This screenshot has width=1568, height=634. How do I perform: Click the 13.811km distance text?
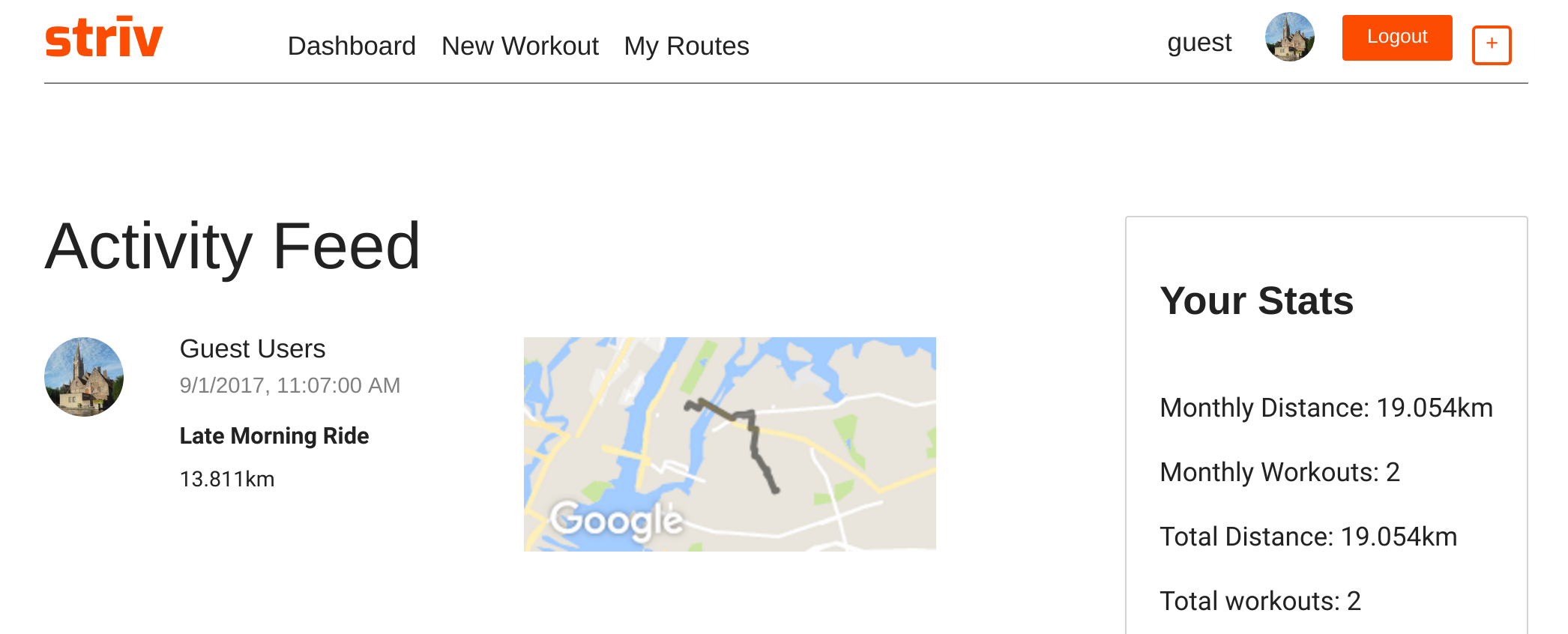[227, 479]
